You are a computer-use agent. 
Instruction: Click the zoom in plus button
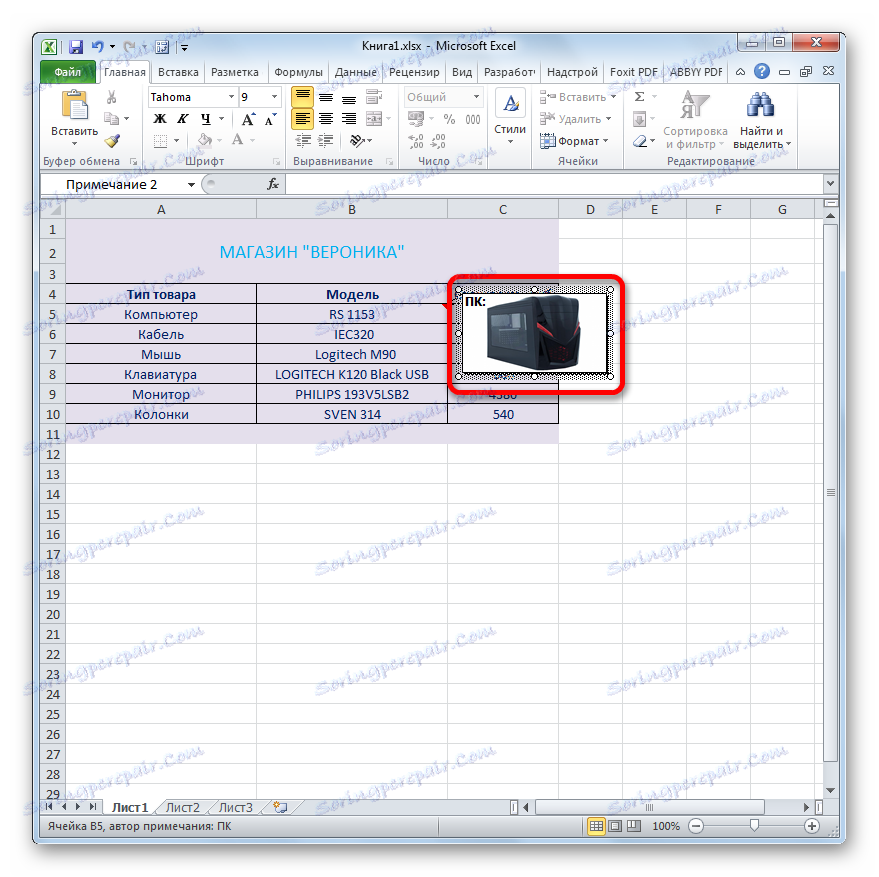click(811, 826)
